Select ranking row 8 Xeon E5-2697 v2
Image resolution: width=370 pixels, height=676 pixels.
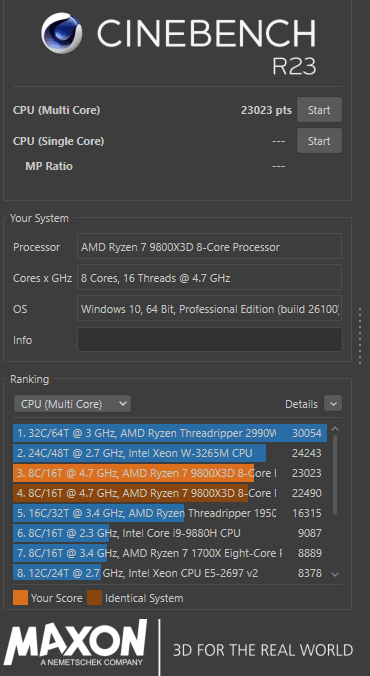pyautogui.click(x=170, y=573)
